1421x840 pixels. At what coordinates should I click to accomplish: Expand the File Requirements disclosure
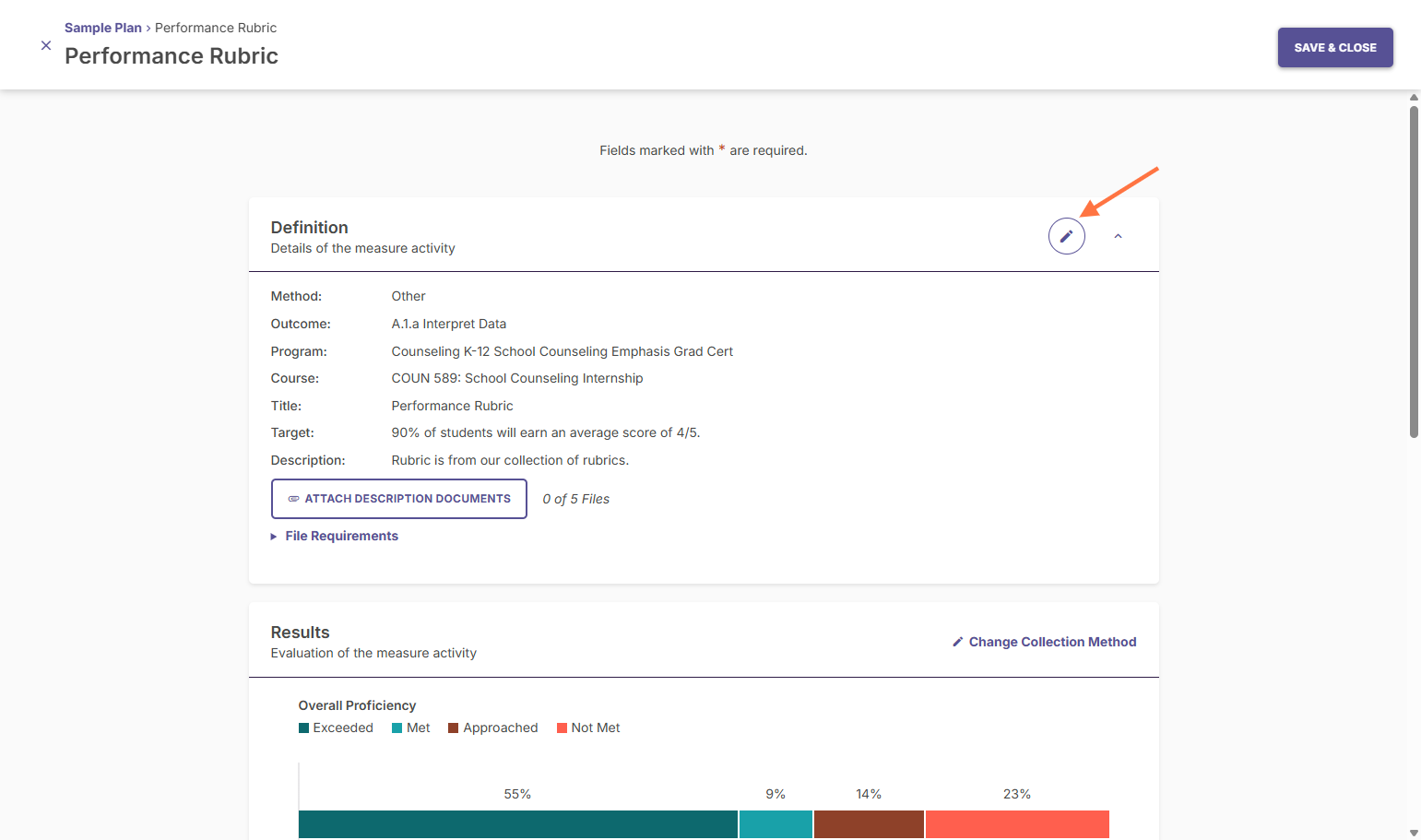click(335, 536)
